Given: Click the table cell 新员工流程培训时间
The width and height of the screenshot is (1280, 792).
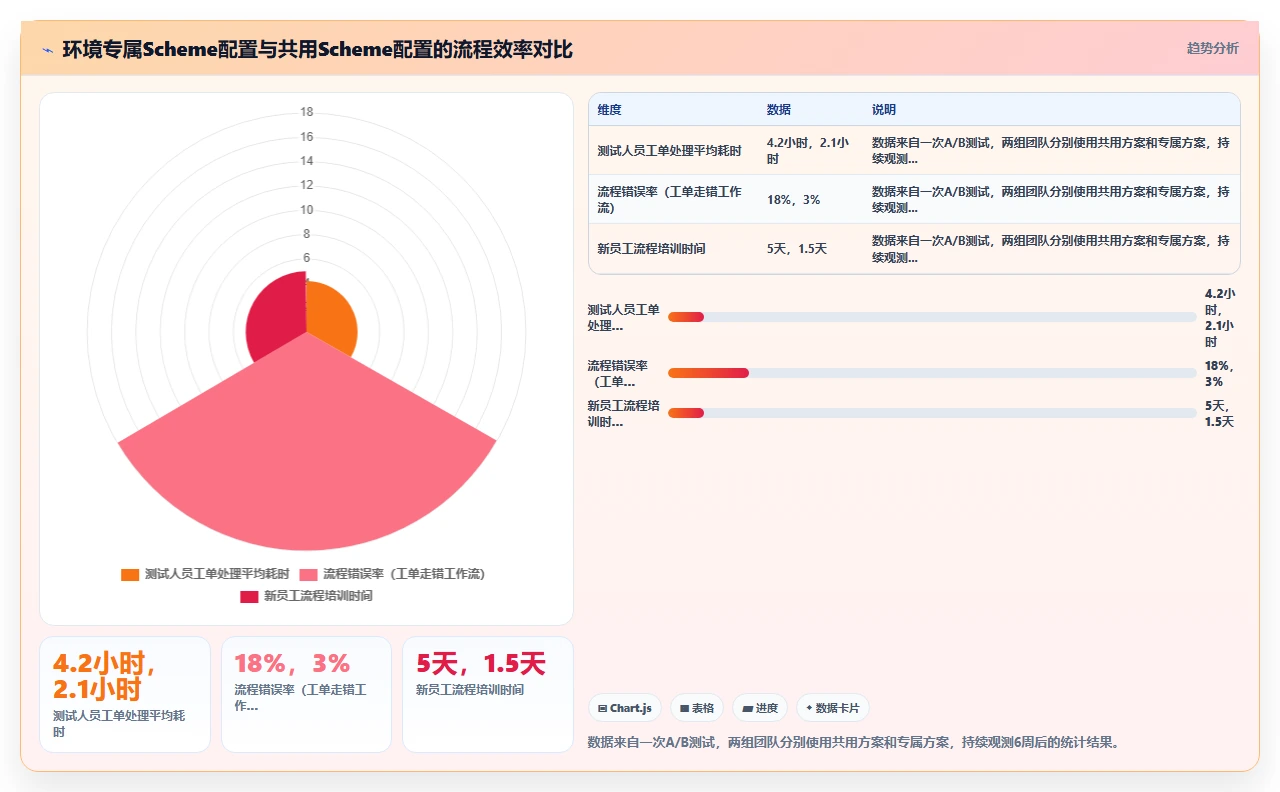Looking at the screenshot, I should tap(673, 249).
